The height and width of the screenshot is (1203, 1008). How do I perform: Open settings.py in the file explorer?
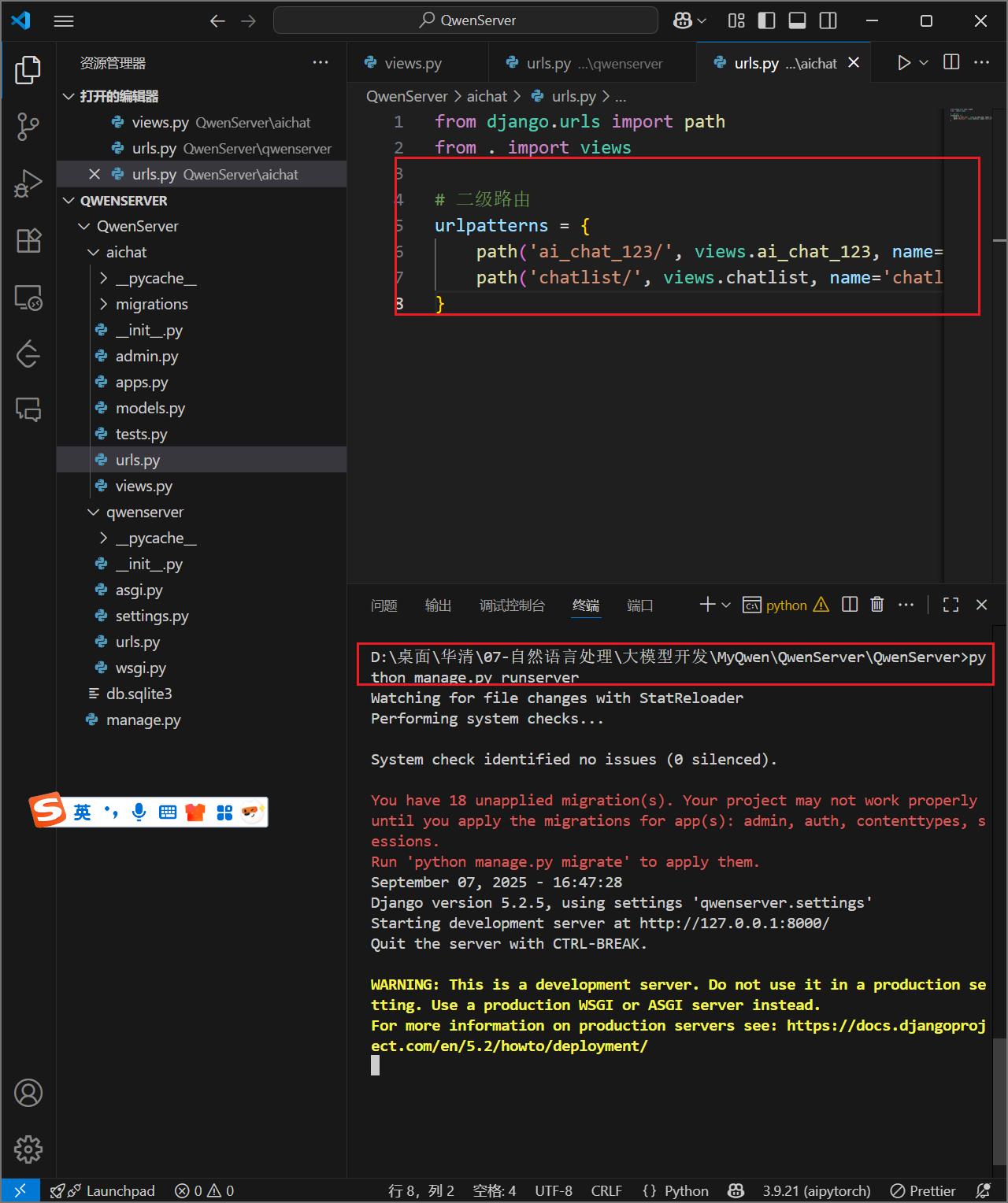152,616
